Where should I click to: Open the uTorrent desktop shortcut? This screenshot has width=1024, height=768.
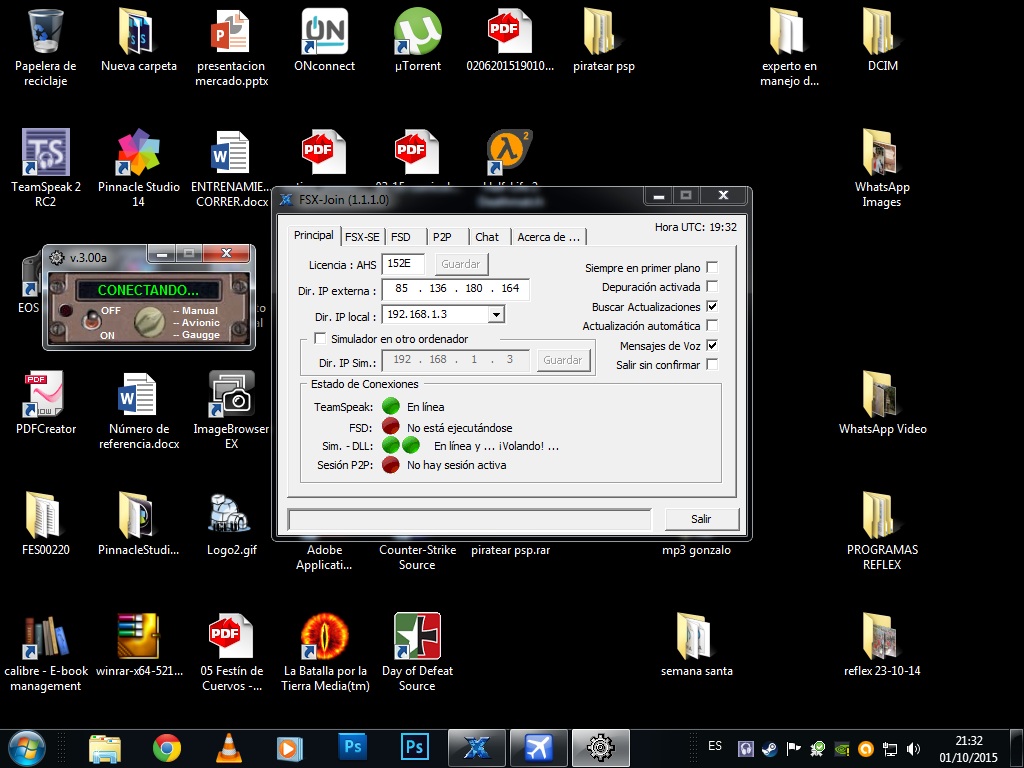tap(417, 34)
